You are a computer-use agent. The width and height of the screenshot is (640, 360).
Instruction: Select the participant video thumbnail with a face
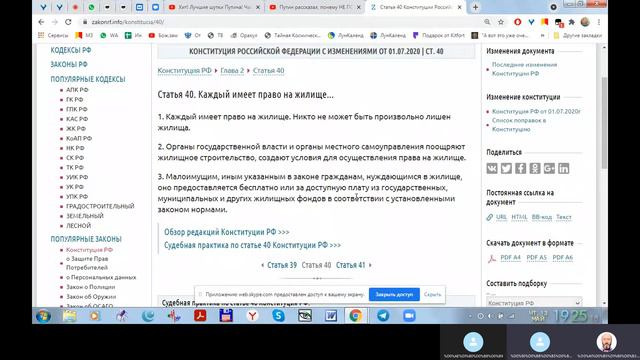607,342
